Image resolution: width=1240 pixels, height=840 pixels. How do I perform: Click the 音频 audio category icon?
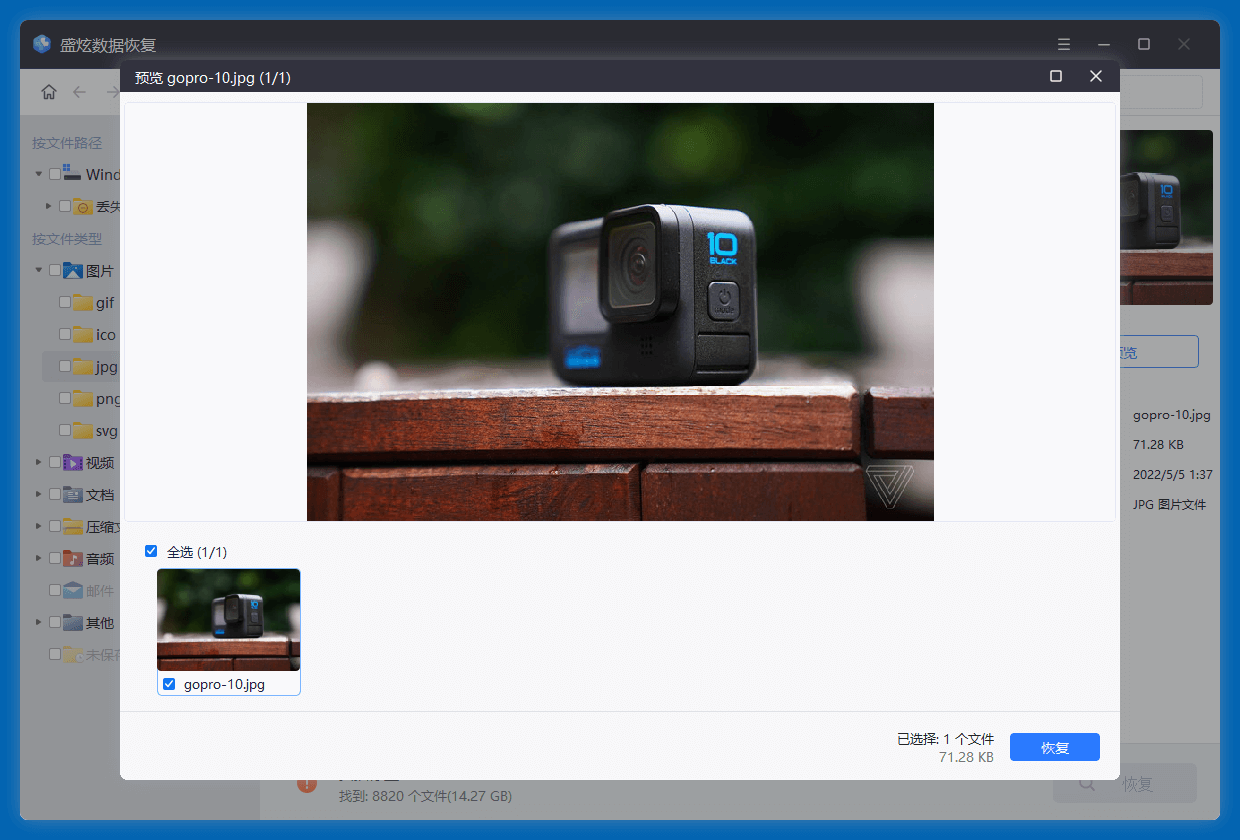tap(73, 559)
